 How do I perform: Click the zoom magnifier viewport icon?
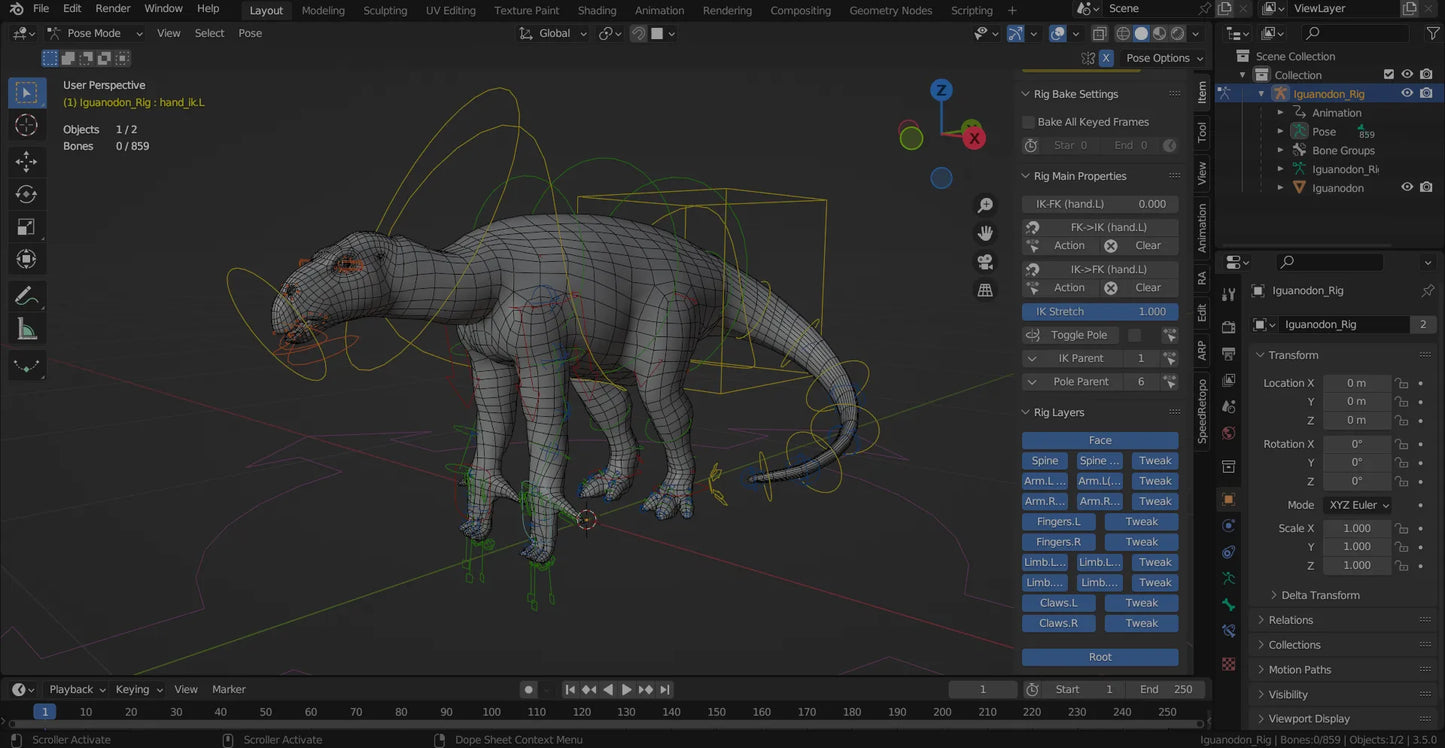985,205
